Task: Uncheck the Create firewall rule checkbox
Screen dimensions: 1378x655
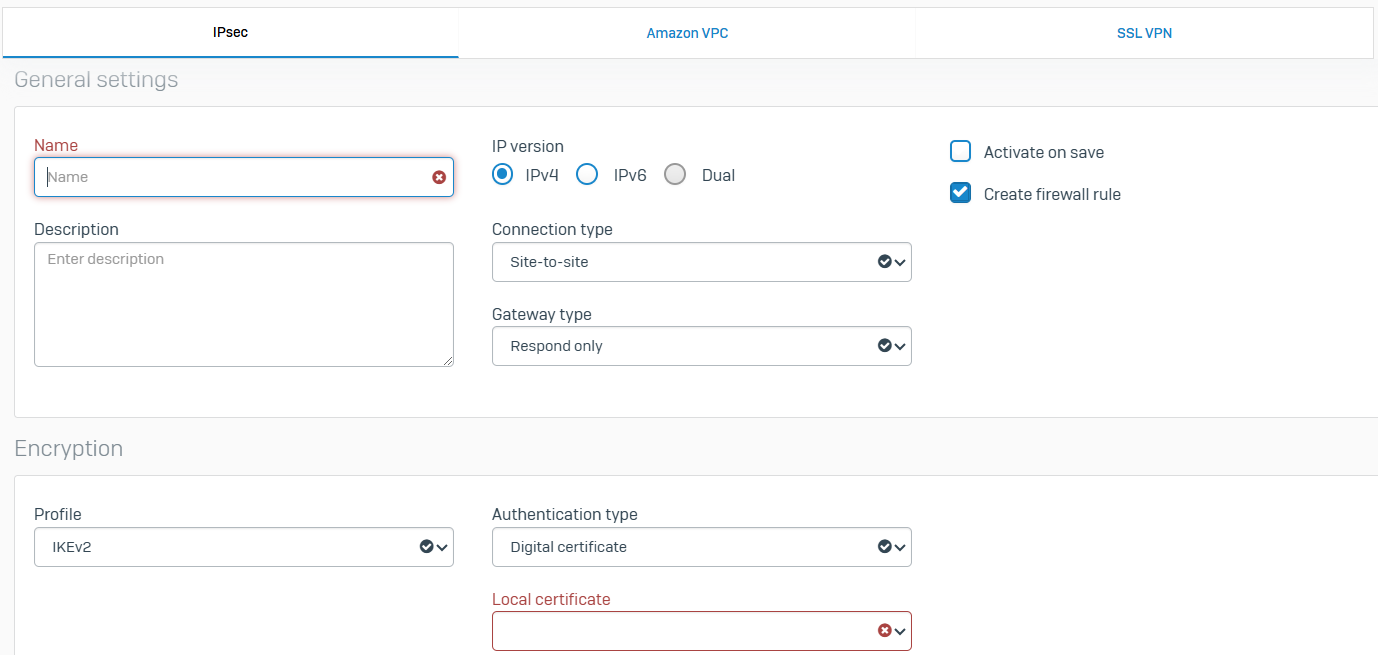Action: (961, 193)
